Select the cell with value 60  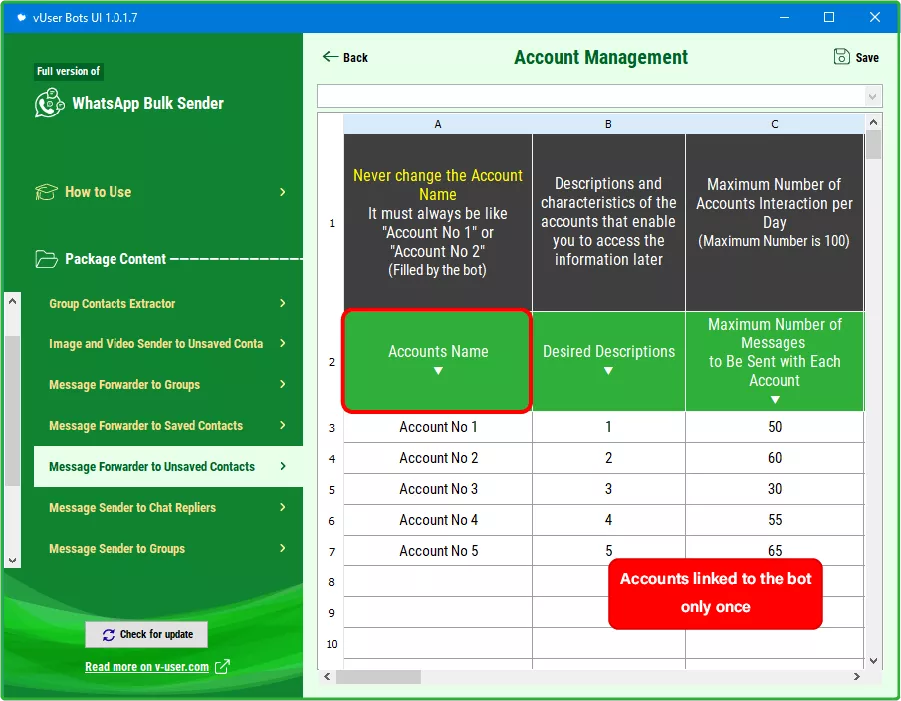tap(775, 458)
